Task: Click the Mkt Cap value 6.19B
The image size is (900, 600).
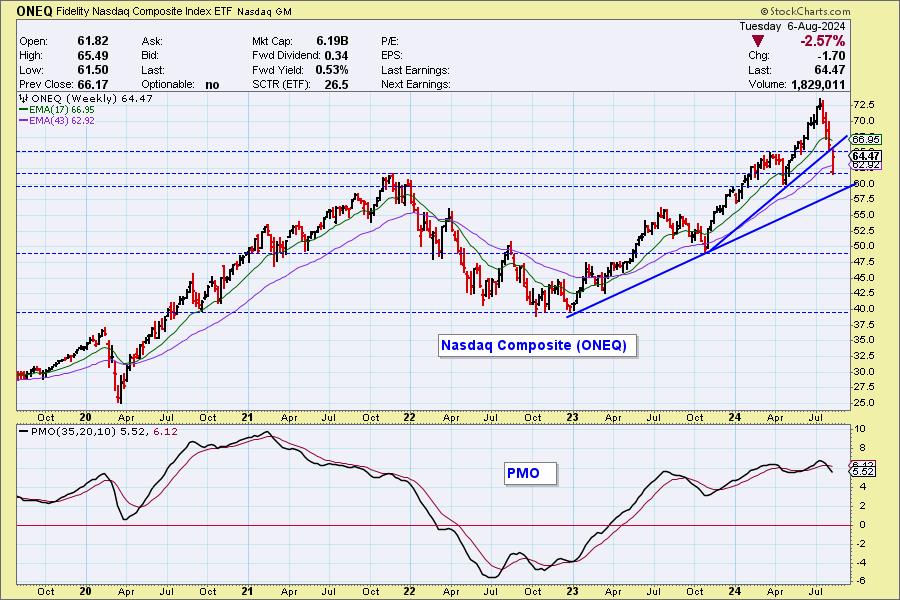Action: coord(332,41)
